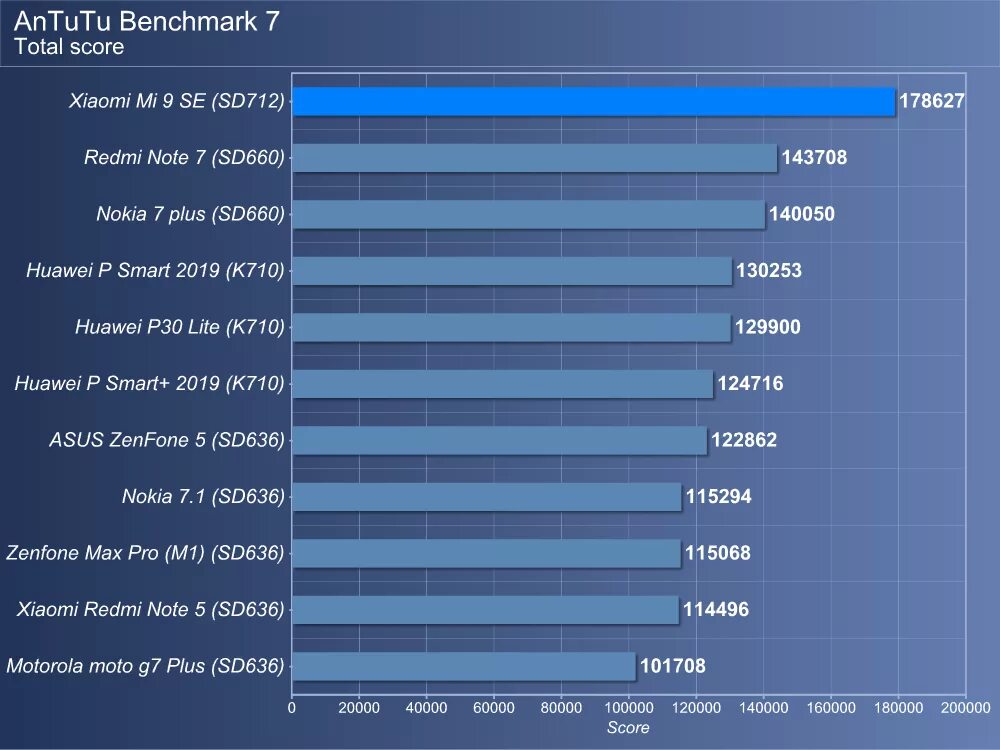Click the 180000 axis tick label

[x=898, y=708]
